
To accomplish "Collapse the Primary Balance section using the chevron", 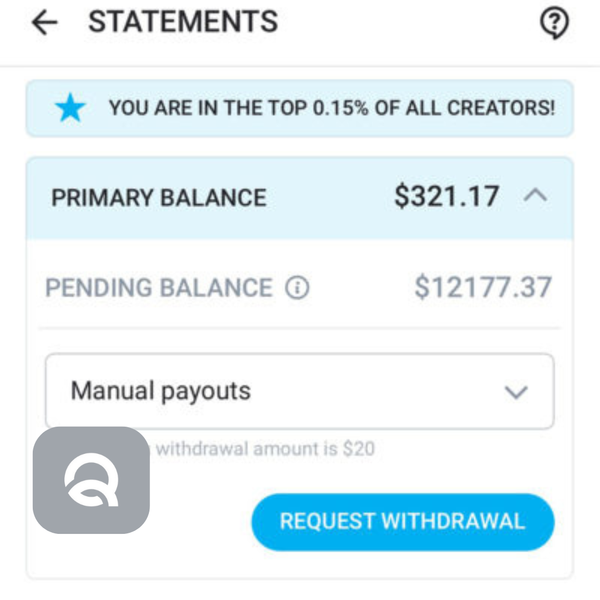I will tap(535, 196).
